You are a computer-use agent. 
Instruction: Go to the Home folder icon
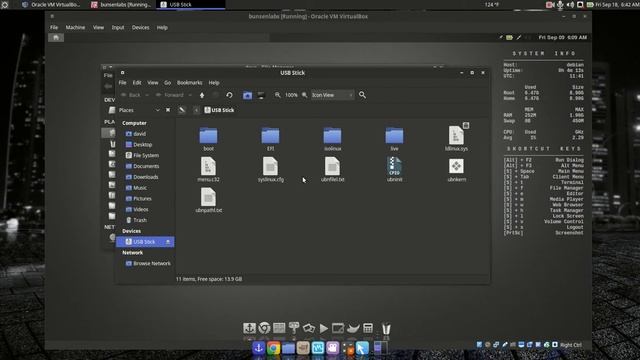(x=247, y=95)
